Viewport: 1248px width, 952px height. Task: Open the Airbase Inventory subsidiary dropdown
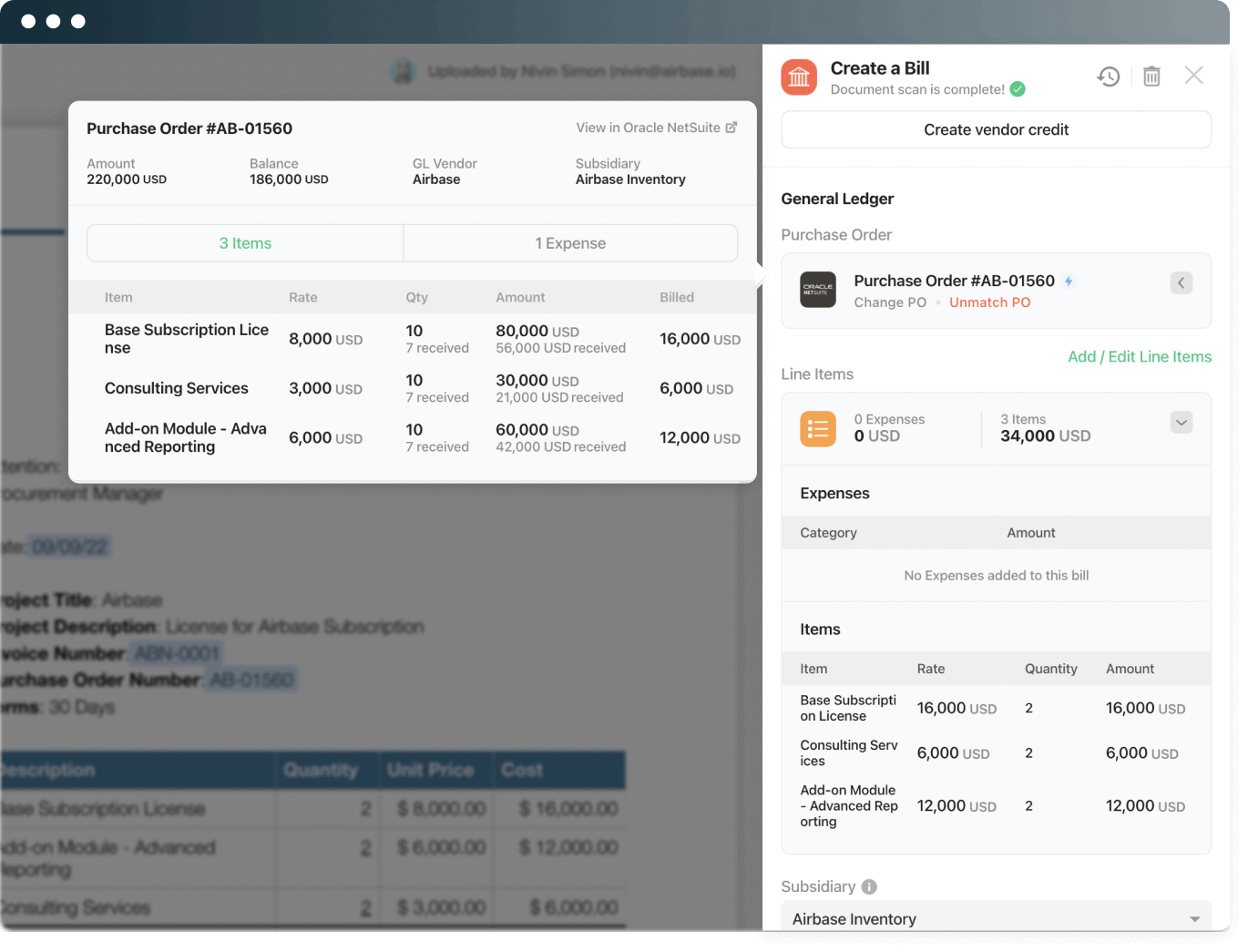pyautogui.click(x=997, y=917)
